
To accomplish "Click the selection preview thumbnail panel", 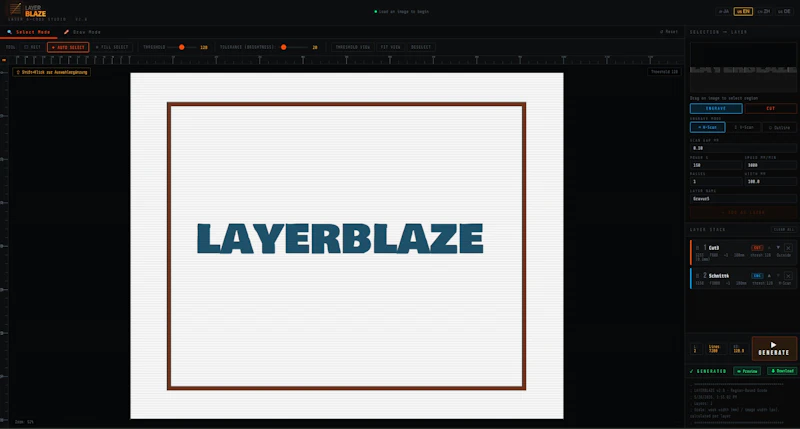I will coord(743,67).
